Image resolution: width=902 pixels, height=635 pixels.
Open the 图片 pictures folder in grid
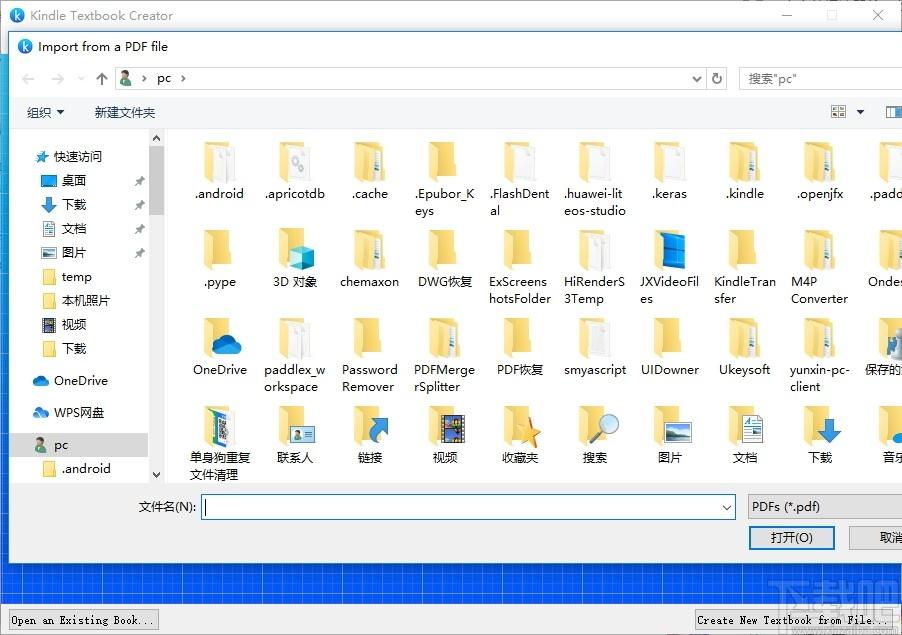670,435
